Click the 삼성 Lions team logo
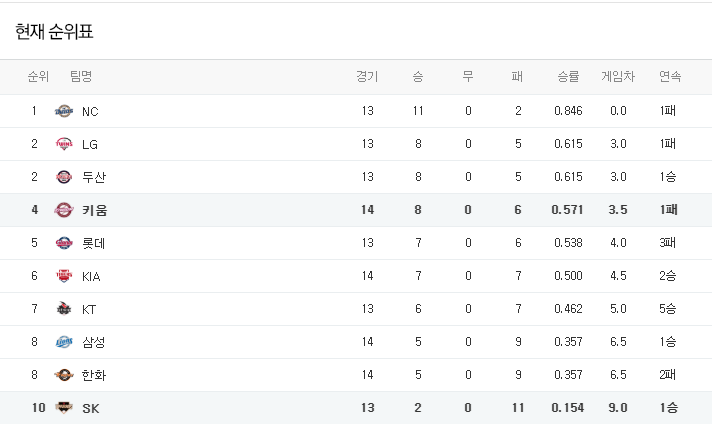Viewport: 712px width, 442px height. tap(64, 342)
